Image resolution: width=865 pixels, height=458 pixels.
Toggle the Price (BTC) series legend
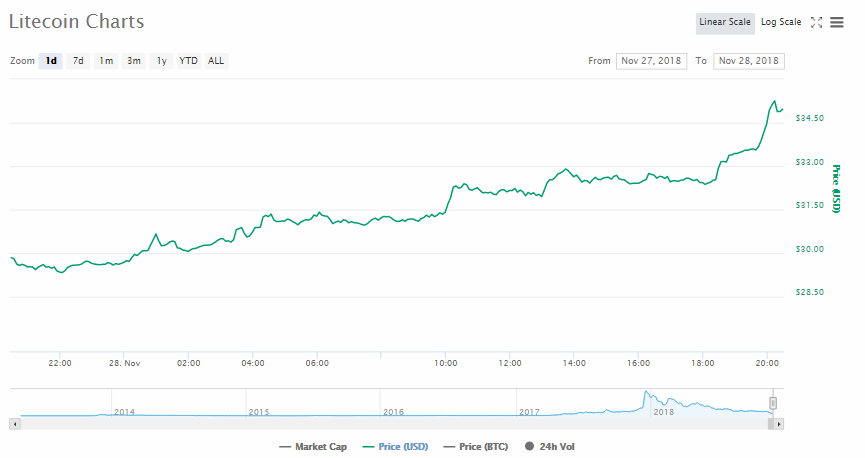tap(476, 447)
